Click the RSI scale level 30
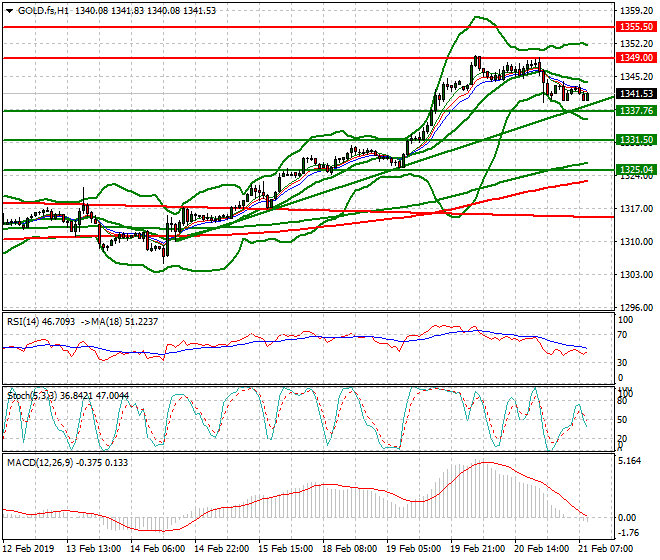Screen dimensions: 660x560 (x=623, y=363)
